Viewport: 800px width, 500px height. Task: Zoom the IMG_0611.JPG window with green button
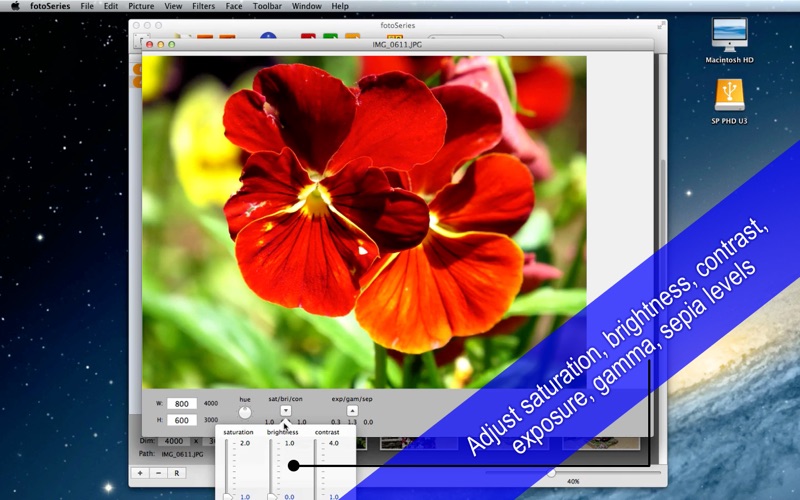pyautogui.click(x=172, y=44)
